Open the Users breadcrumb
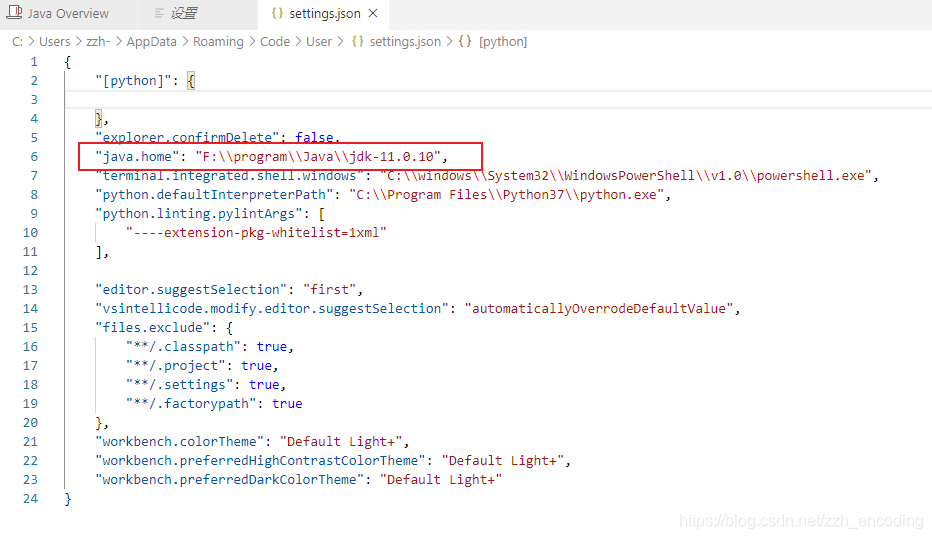 tap(55, 42)
